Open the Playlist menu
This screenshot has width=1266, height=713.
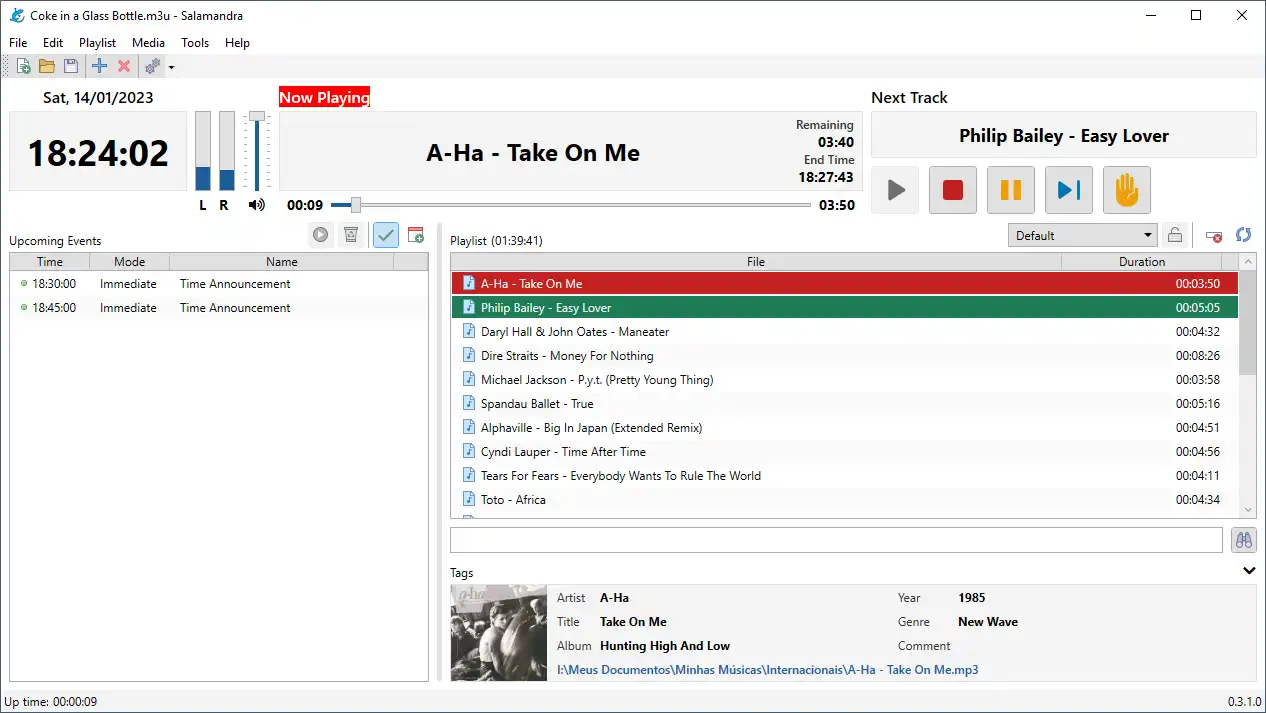tap(97, 43)
